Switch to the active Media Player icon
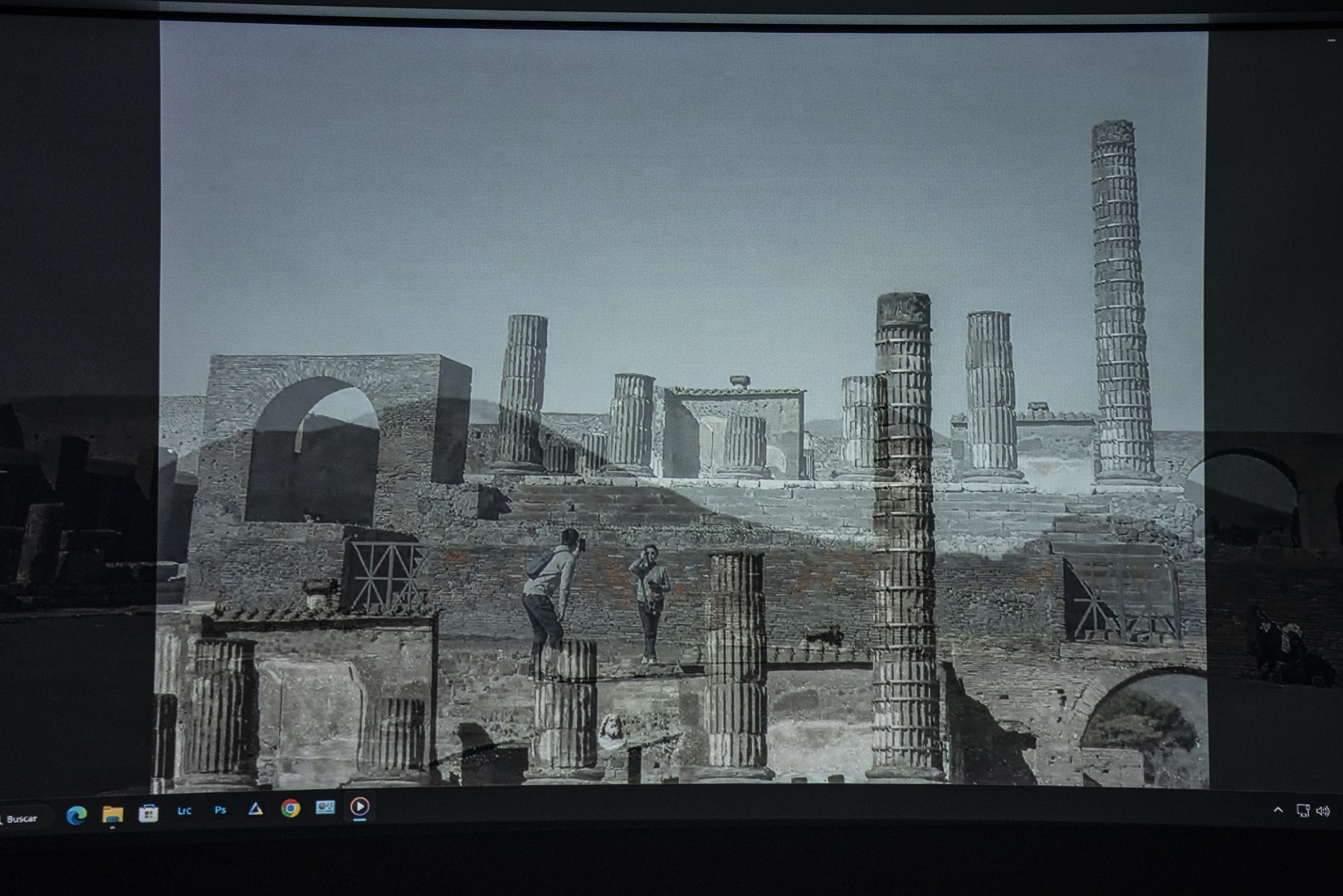The width and height of the screenshot is (1343, 896). (x=359, y=806)
